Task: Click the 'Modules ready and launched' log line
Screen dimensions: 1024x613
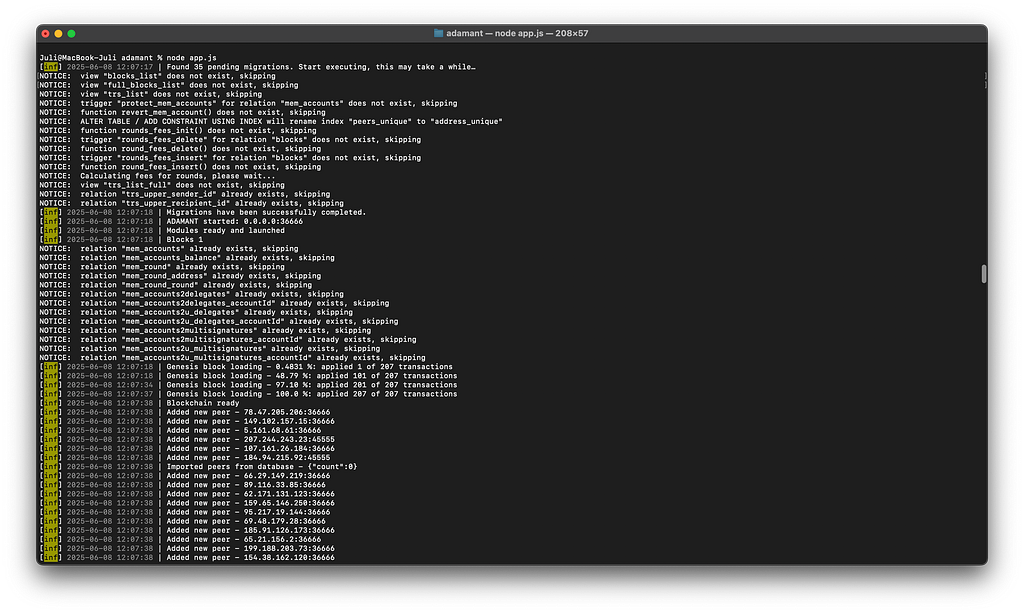Action: tap(162, 230)
